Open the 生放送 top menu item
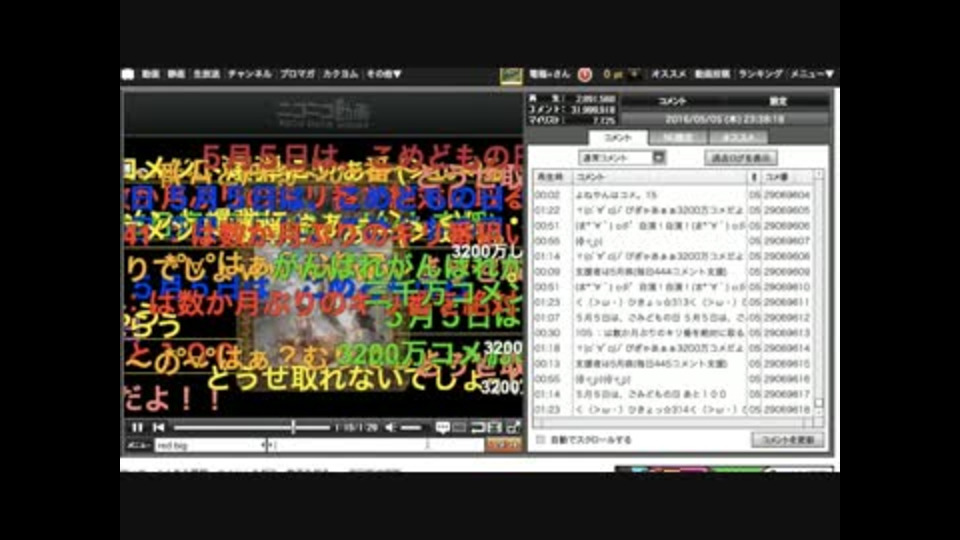 pos(206,74)
